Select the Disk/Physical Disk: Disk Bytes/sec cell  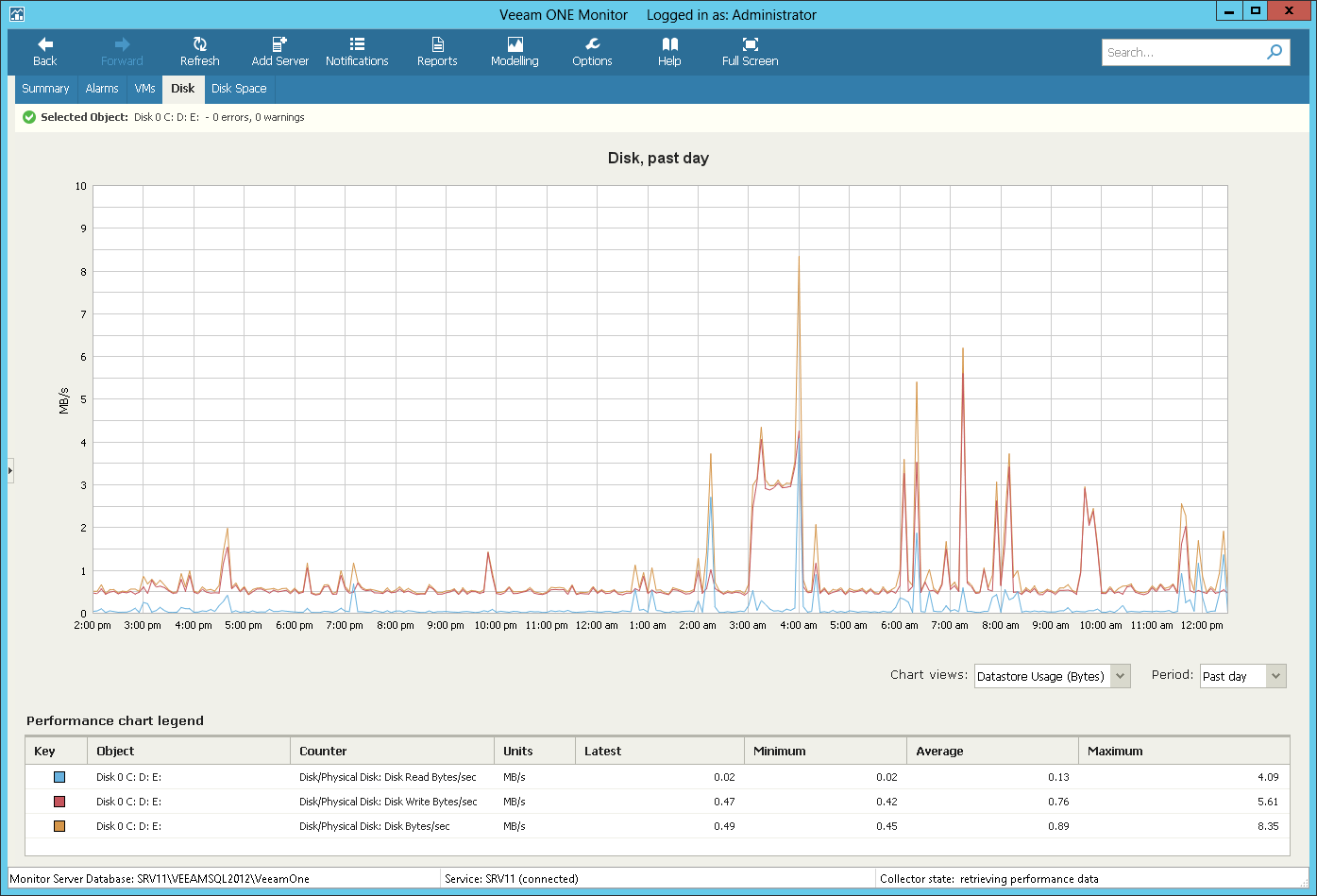click(x=375, y=826)
